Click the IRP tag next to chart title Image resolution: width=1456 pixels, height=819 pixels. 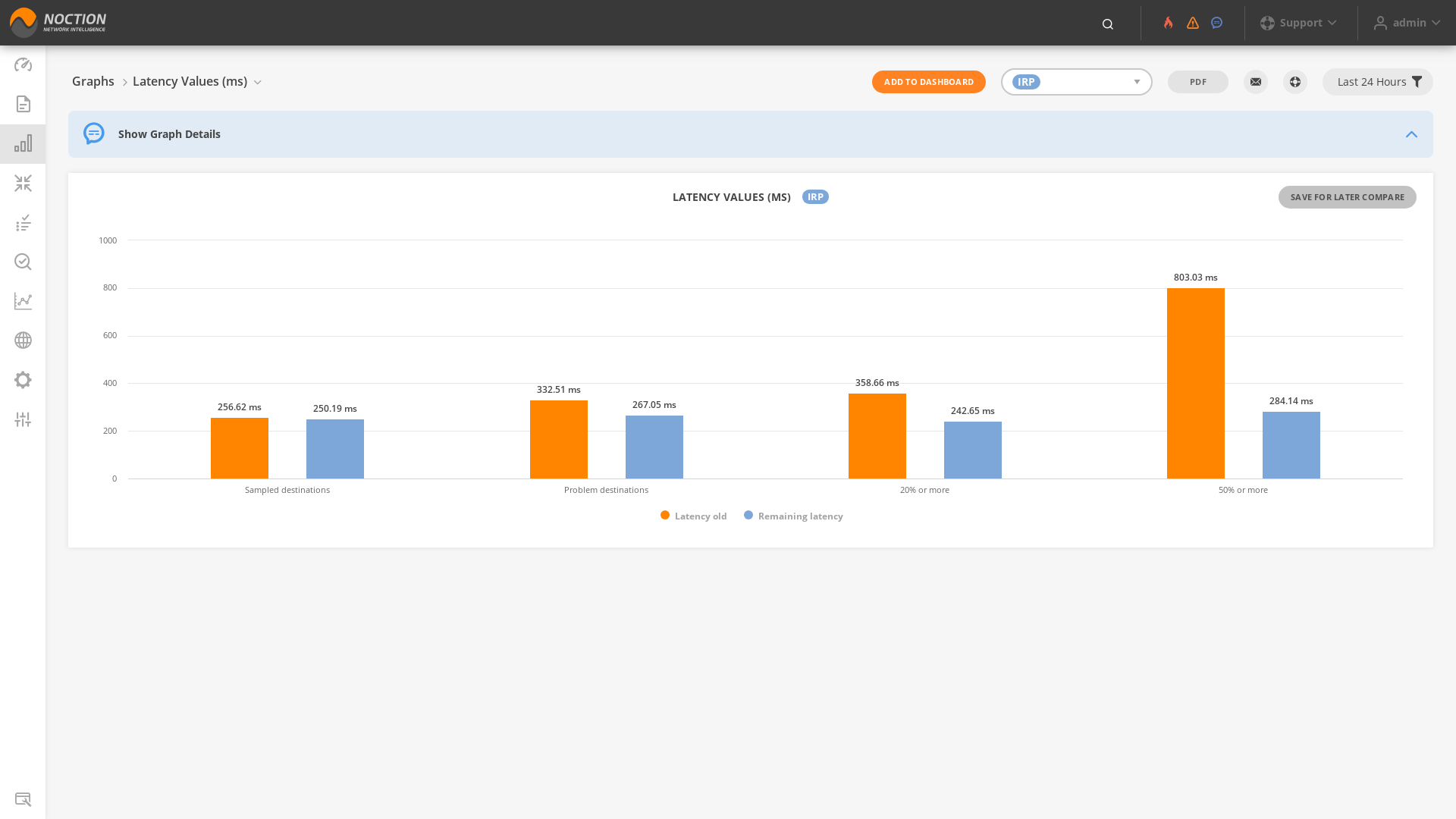click(x=815, y=197)
